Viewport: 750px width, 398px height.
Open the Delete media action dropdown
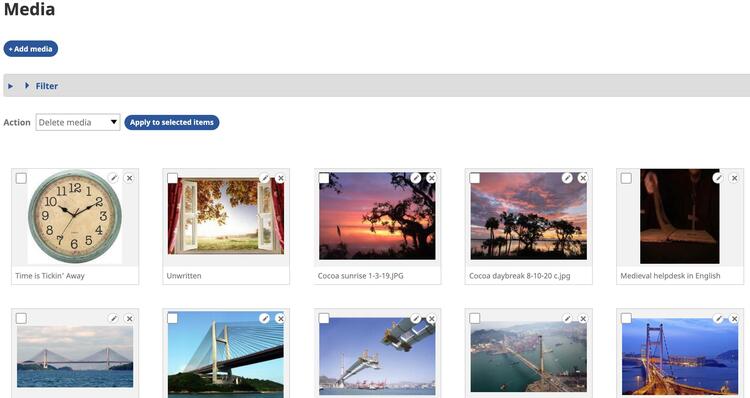77,122
